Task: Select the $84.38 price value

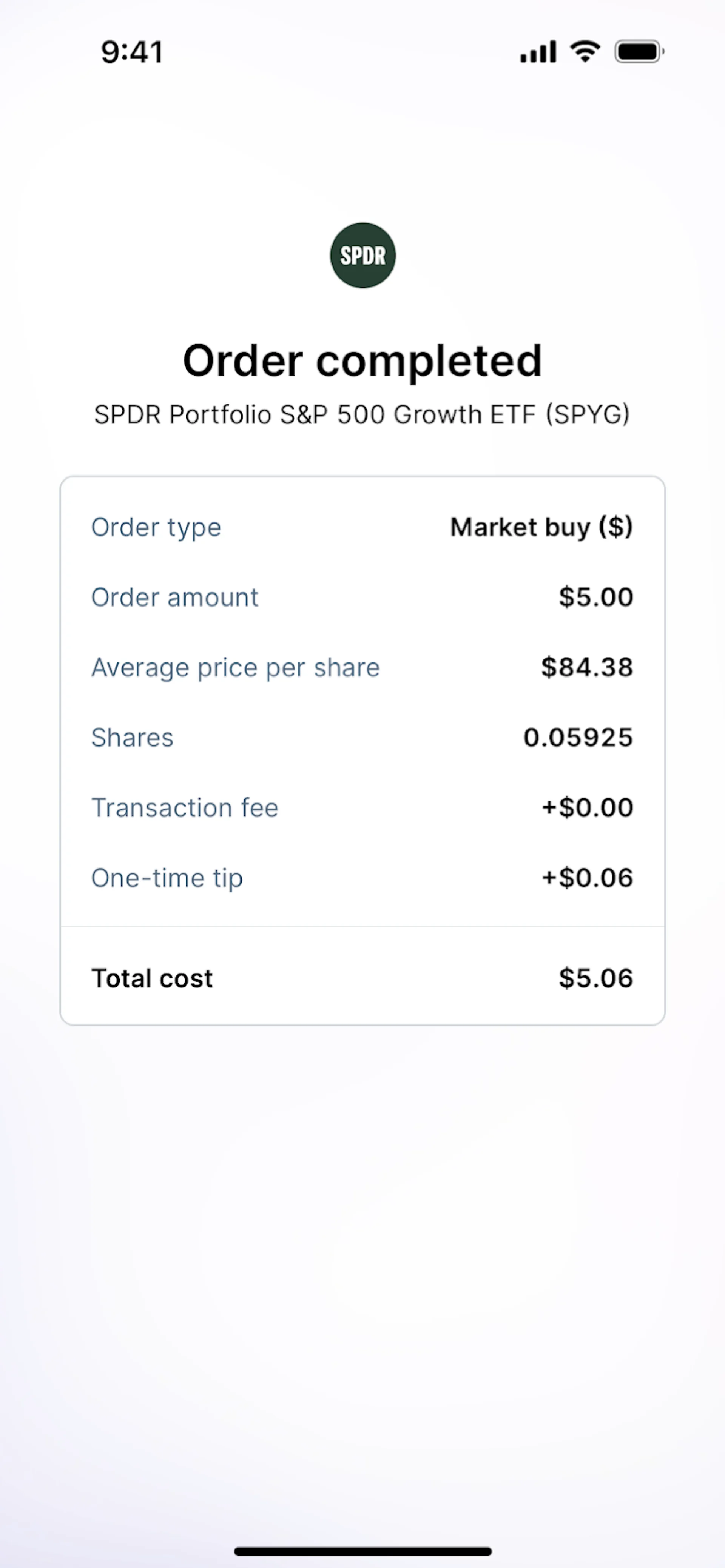Action: pos(587,668)
